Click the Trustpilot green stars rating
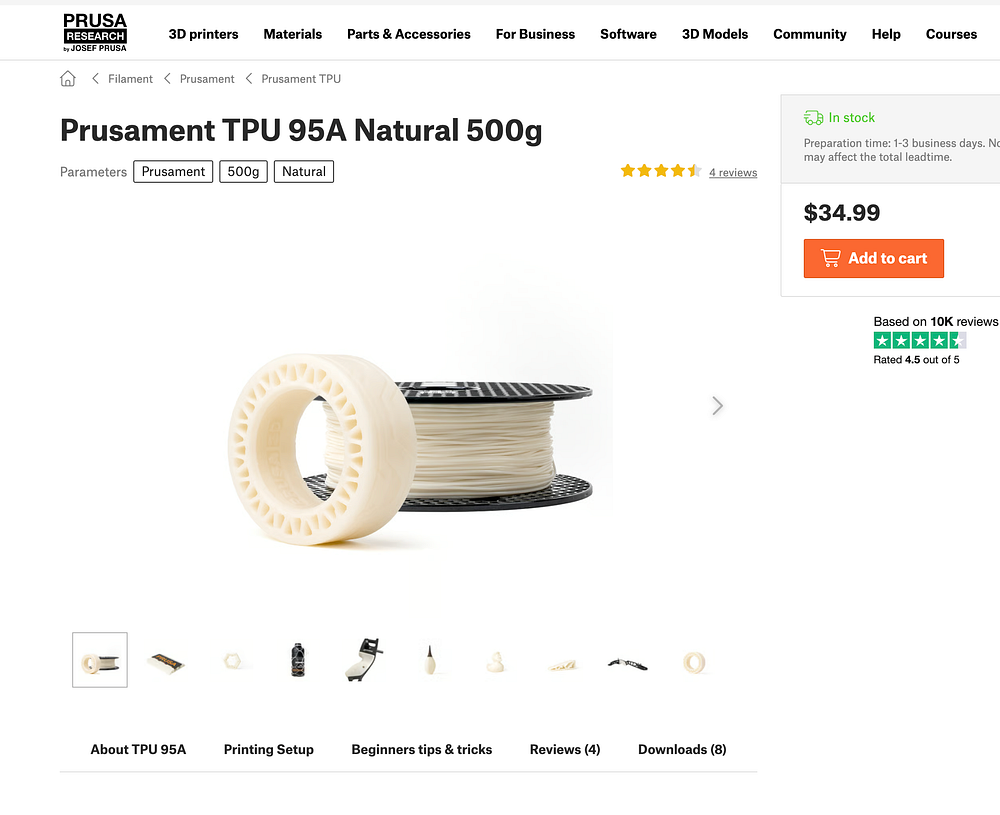This screenshot has height=815, width=1000. [920, 341]
